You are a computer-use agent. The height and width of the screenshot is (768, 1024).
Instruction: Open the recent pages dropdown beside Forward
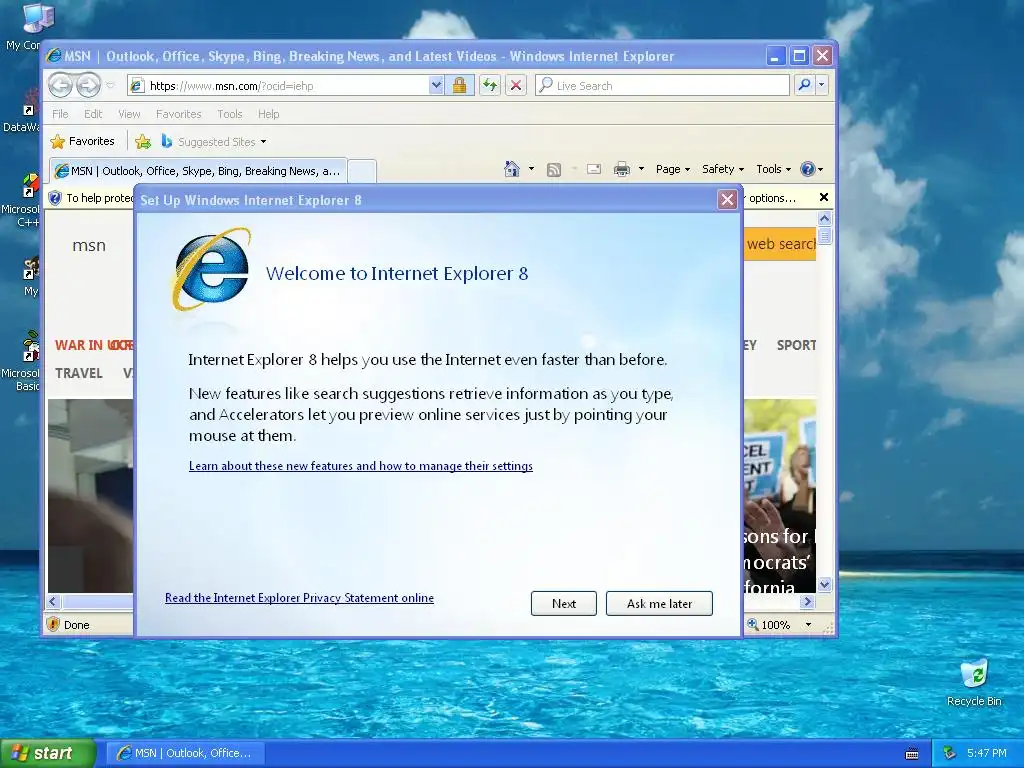pos(110,86)
